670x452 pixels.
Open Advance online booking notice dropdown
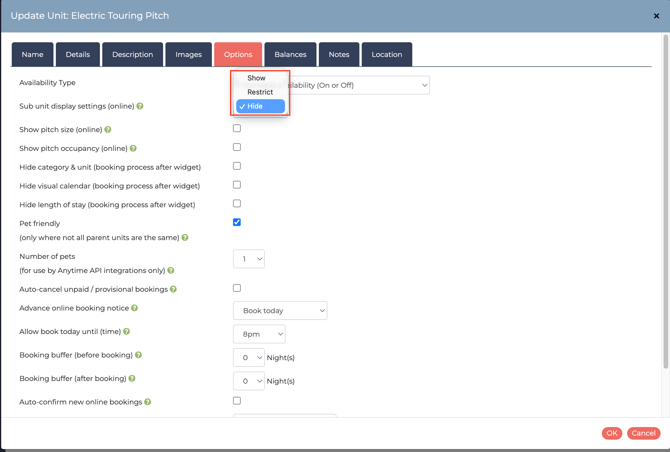pyautogui.click(x=280, y=311)
